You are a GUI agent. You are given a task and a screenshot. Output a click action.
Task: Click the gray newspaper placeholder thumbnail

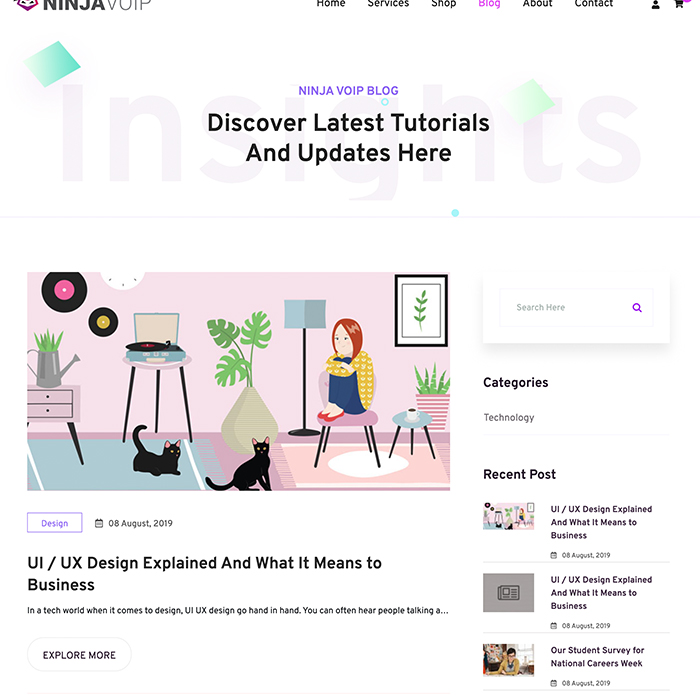pyautogui.click(x=508, y=592)
